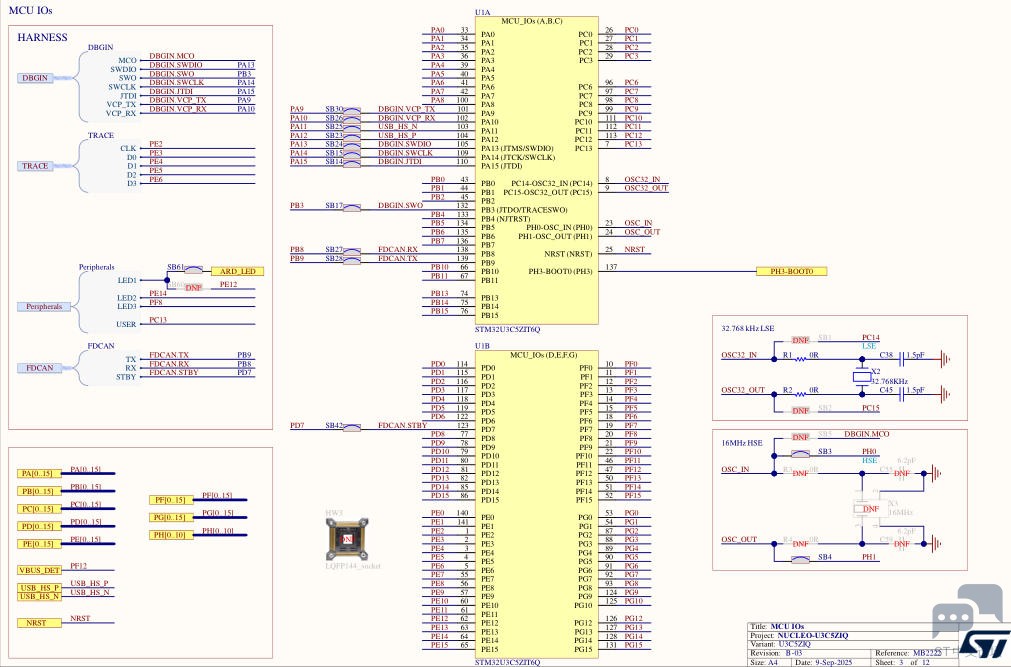Screen dimensions: 1011x667
Task: Click the LQFP144 socket HW3 image
Action: tap(347, 539)
